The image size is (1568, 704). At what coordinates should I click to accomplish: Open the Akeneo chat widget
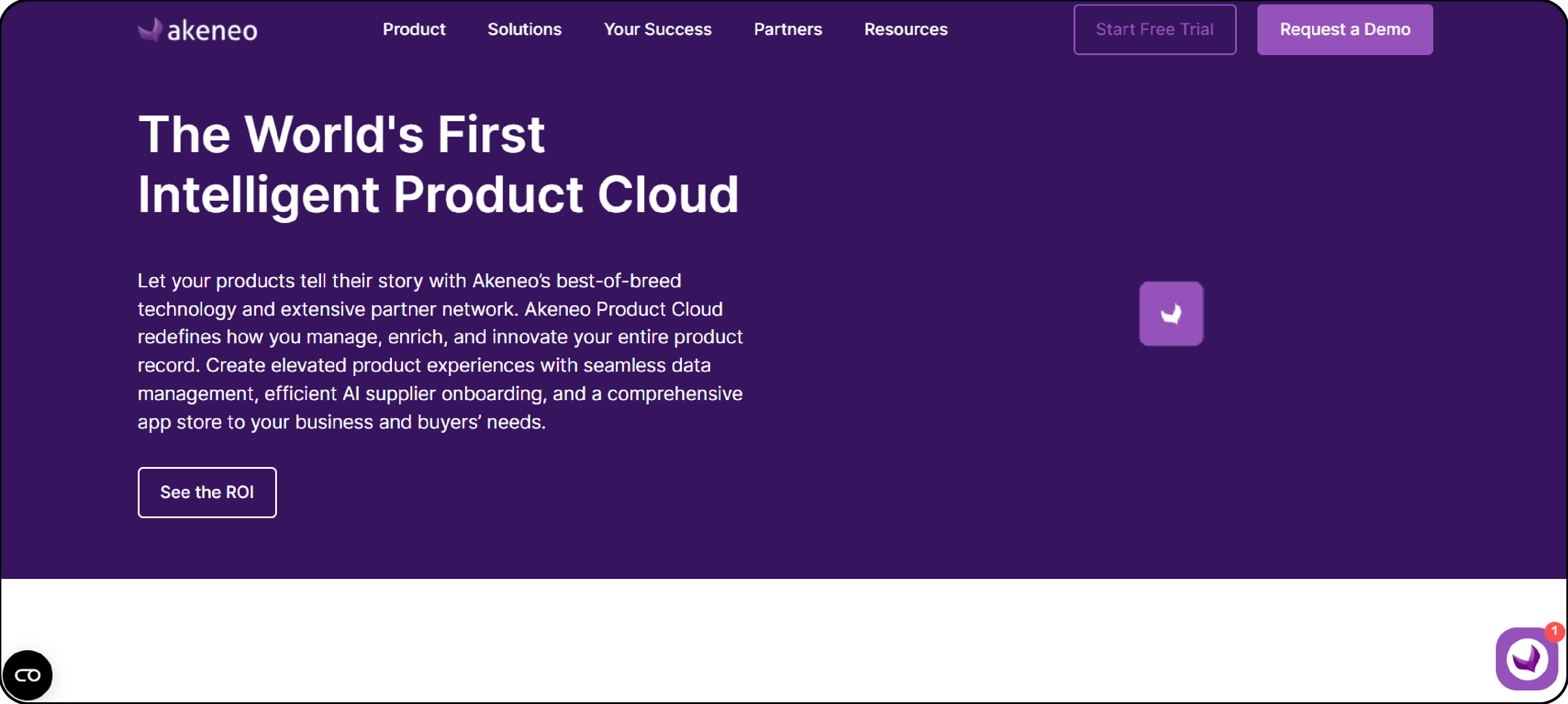coord(1526,659)
